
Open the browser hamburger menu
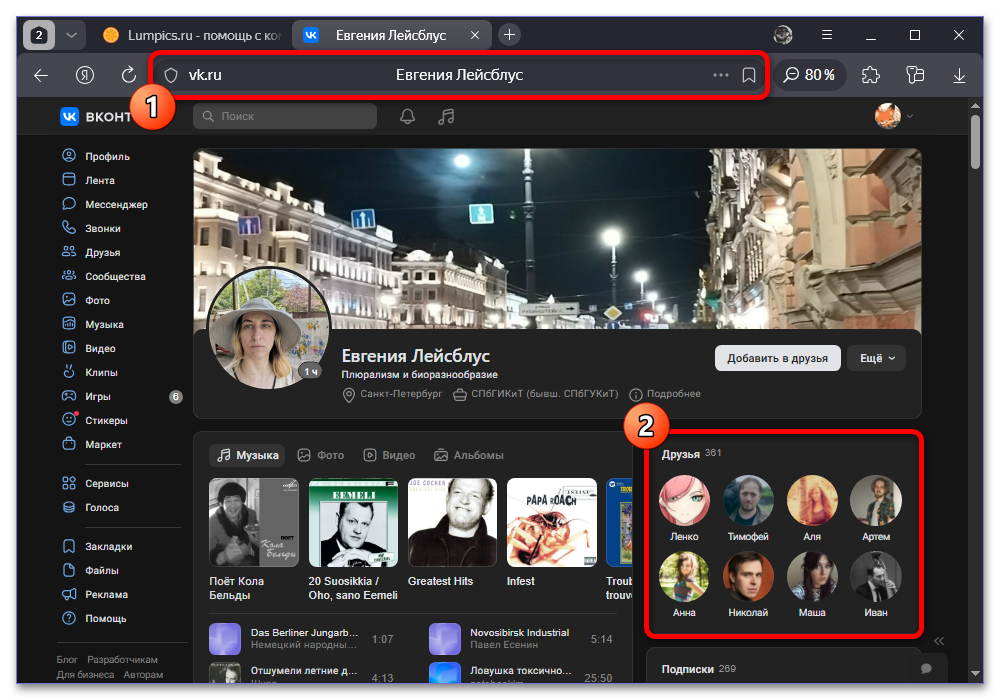click(x=827, y=35)
